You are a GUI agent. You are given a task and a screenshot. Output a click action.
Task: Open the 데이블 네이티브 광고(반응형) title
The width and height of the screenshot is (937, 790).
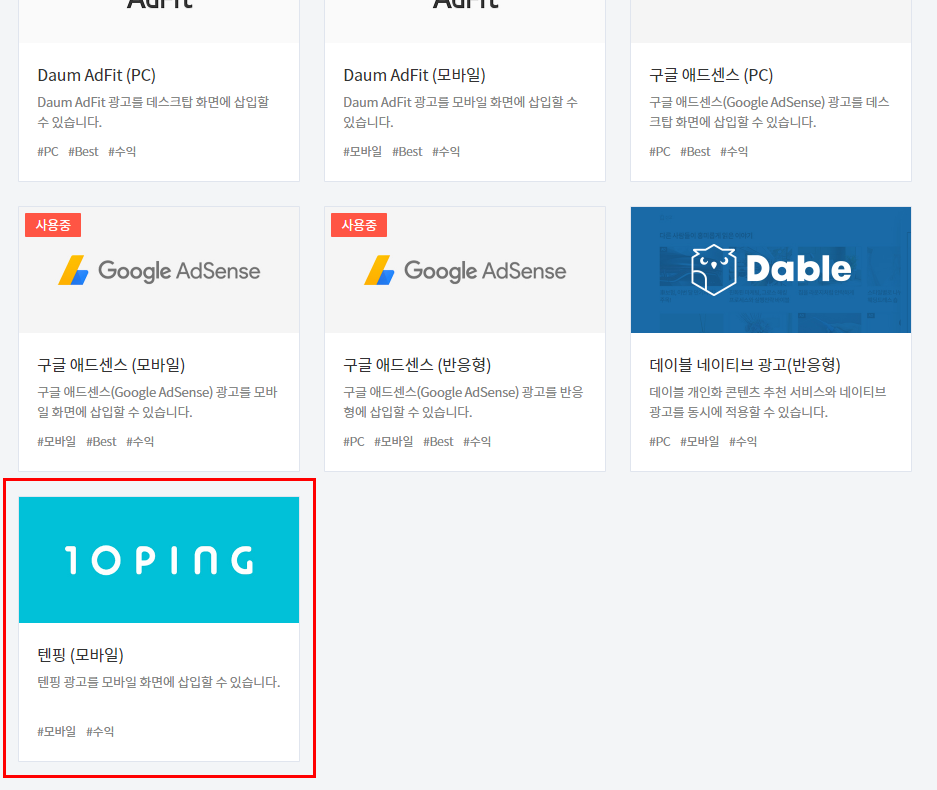(745, 365)
